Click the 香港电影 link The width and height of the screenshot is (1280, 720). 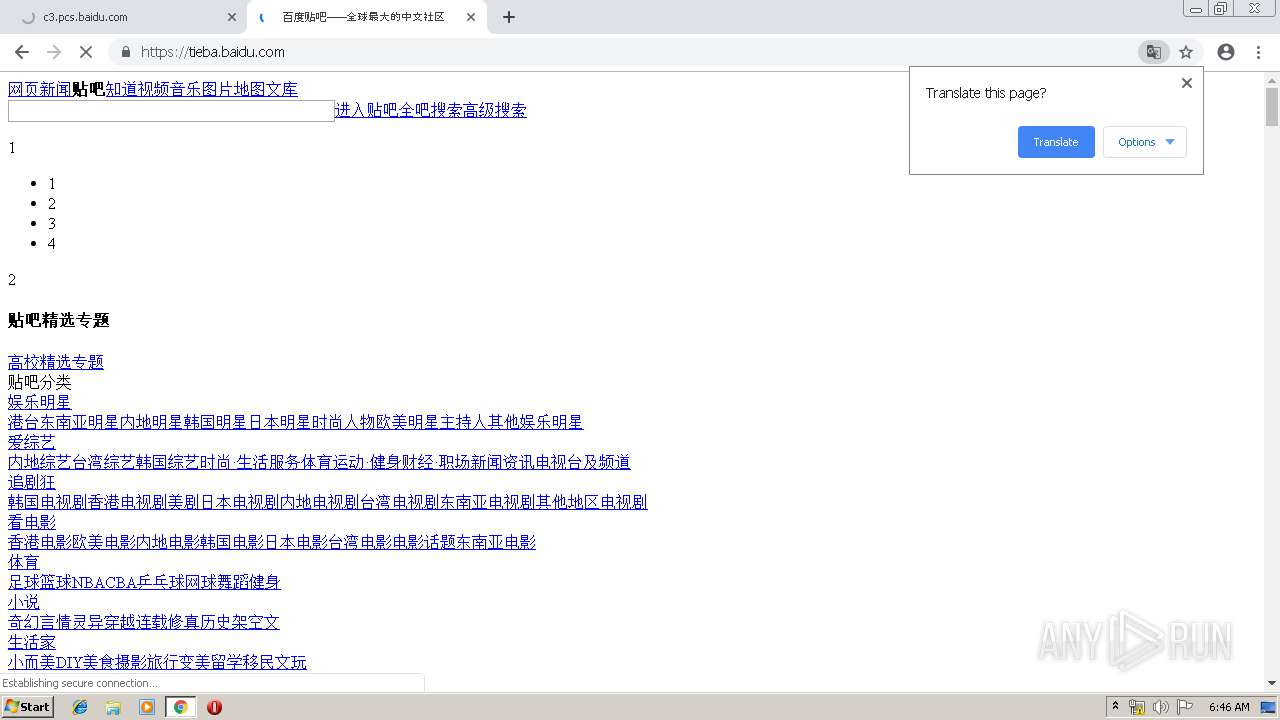coord(40,542)
